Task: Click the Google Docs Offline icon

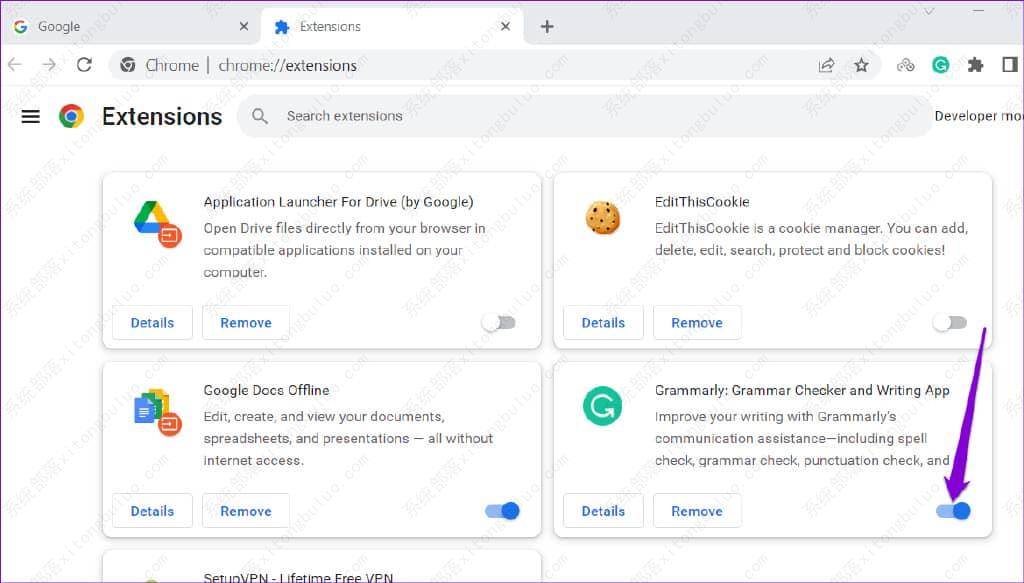Action: (157, 413)
